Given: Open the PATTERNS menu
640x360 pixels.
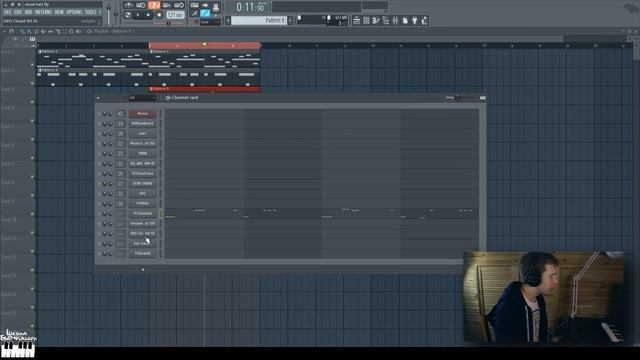Looking at the screenshot, I should 43,13.
